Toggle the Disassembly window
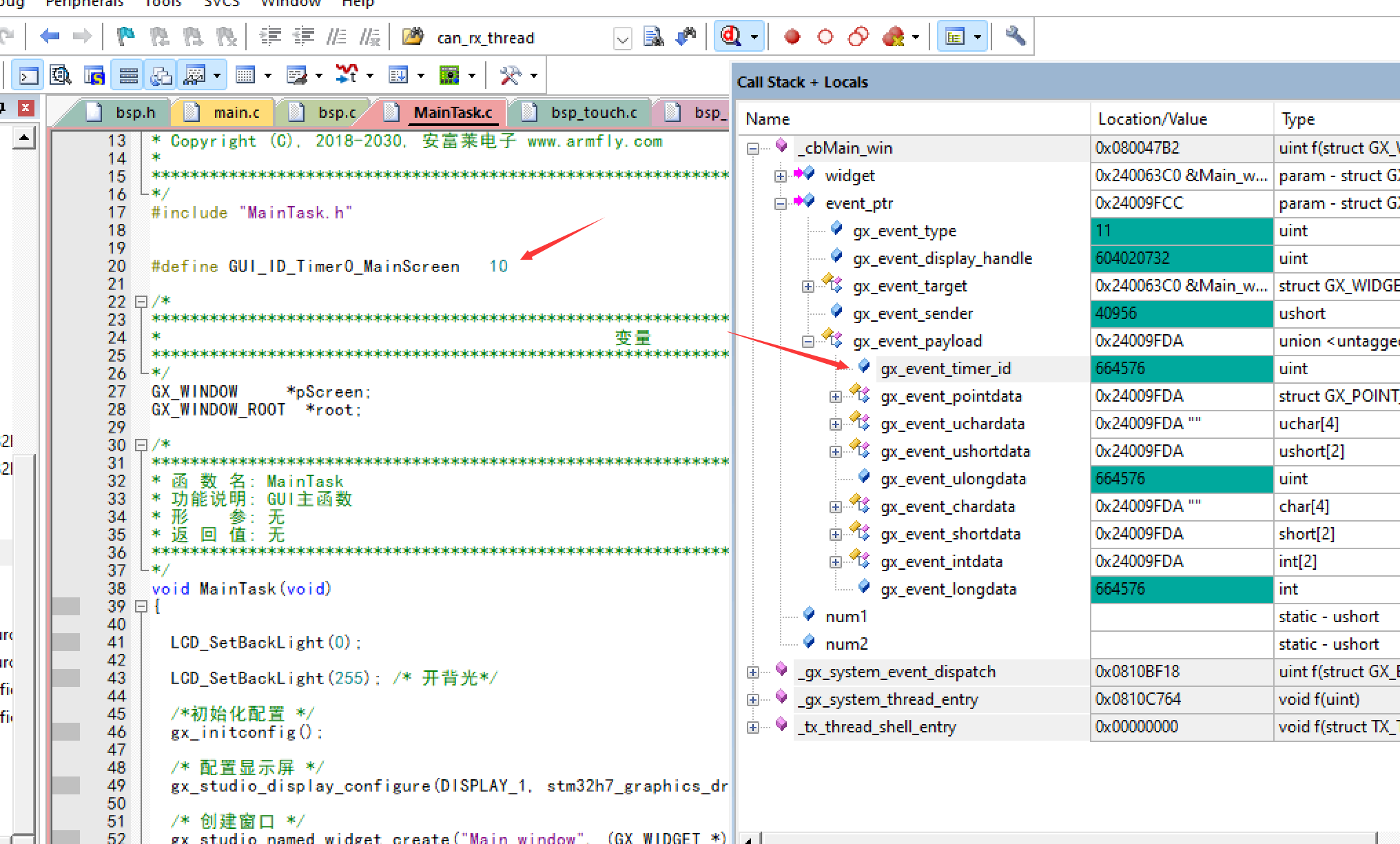This screenshot has width=1400, height=844. pyautogui.click(x=61, y=75)
